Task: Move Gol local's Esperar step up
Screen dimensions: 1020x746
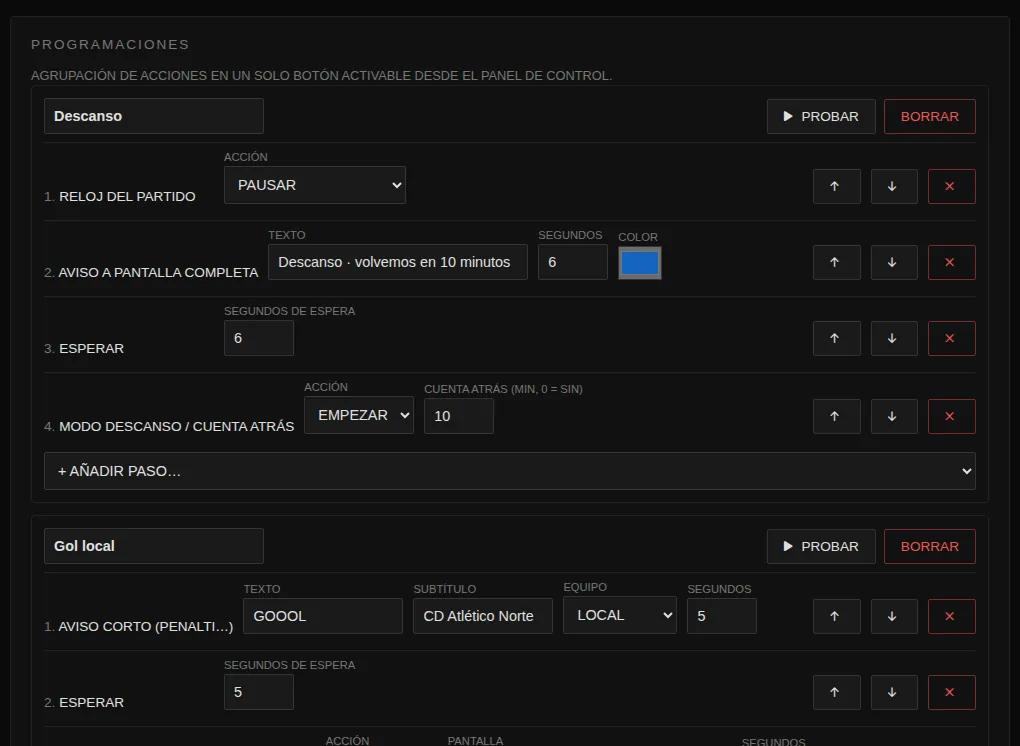Action: (837, 692)
